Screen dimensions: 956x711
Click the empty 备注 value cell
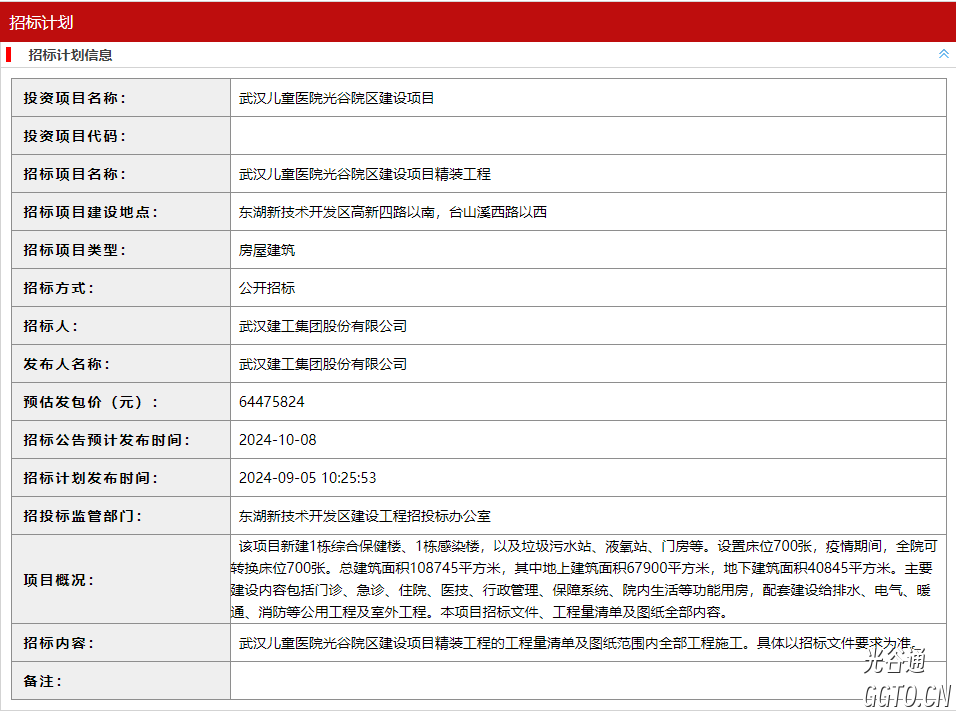tap(588, 681)
